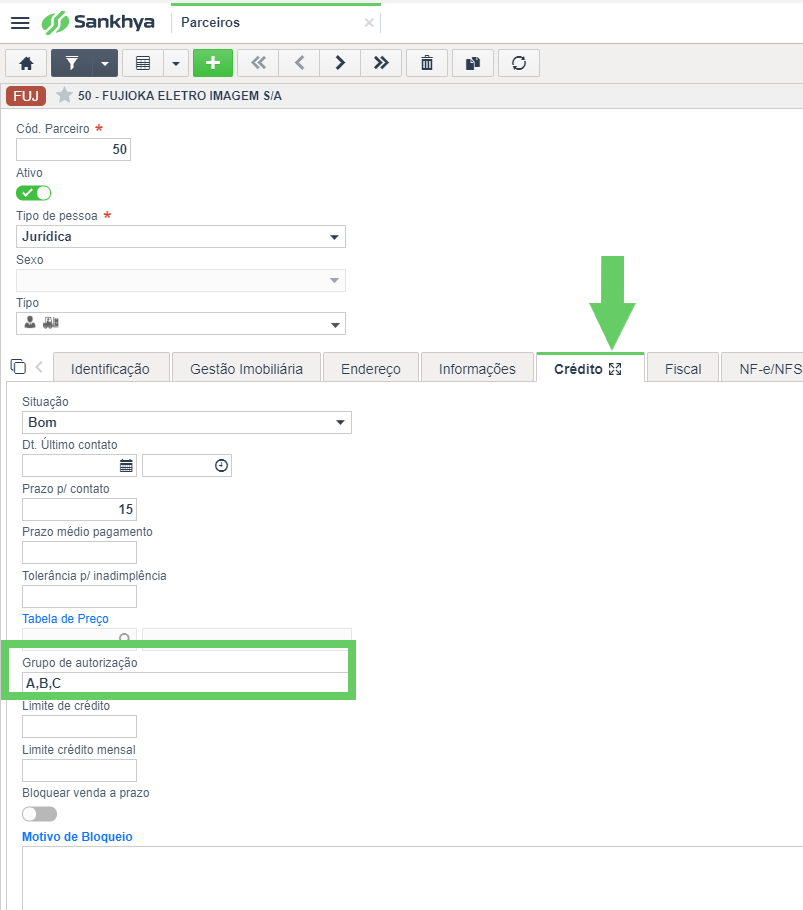Go to previous record
This screenshot has height=910, width=803.
pyautogui.click(x=299, y=63)
